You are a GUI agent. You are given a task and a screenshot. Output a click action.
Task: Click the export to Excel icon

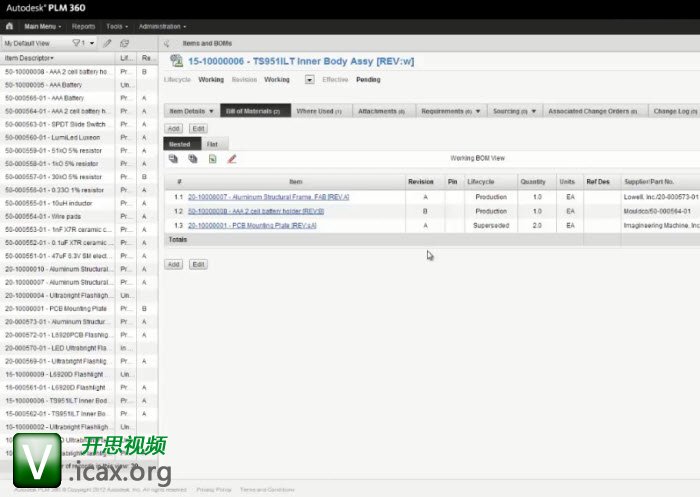point(212,159)
